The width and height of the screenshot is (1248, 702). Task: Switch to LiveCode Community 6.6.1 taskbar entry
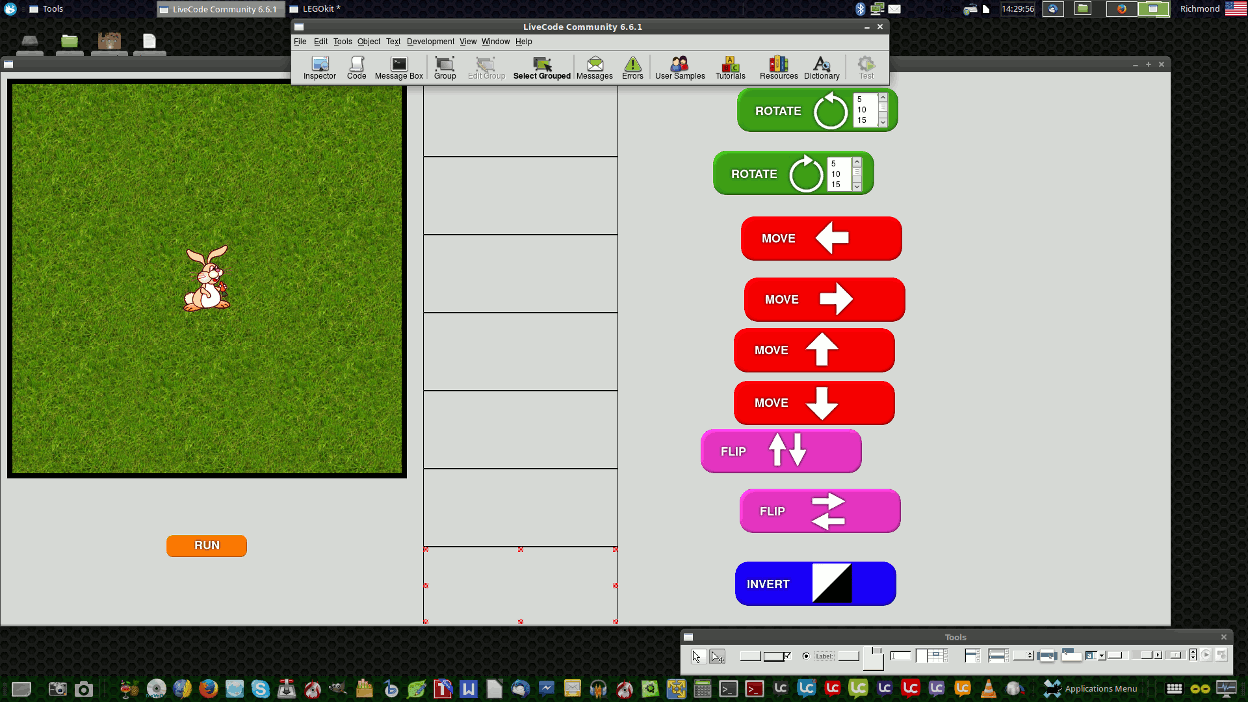pyautogui.click(x=219, y=8)
